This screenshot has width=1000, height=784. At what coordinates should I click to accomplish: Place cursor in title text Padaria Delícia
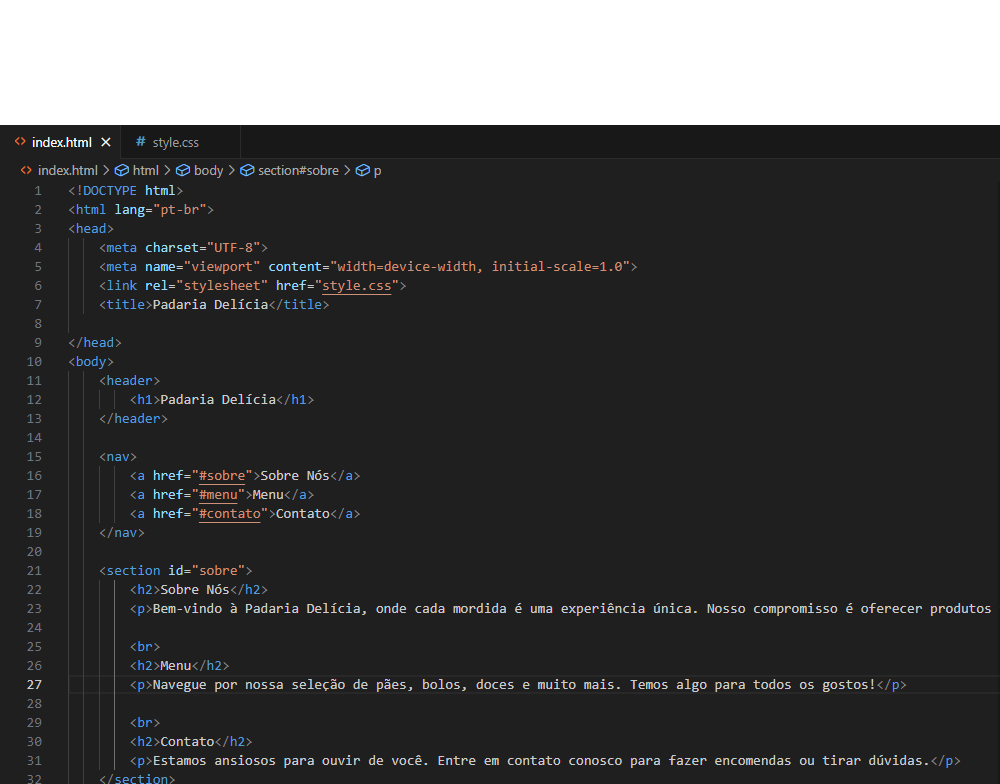(x=210, y=305)
